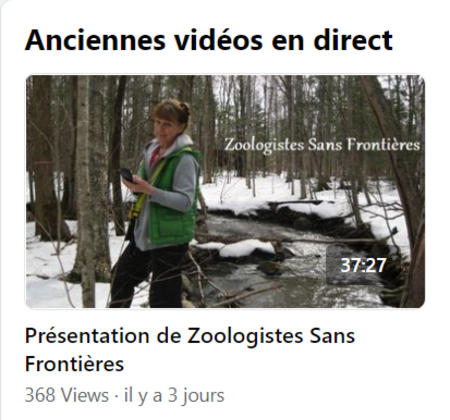This screenshot has height=420, width=450.
Task: Click the il y a 3 jours timestamp
Action: coord(174,396)
